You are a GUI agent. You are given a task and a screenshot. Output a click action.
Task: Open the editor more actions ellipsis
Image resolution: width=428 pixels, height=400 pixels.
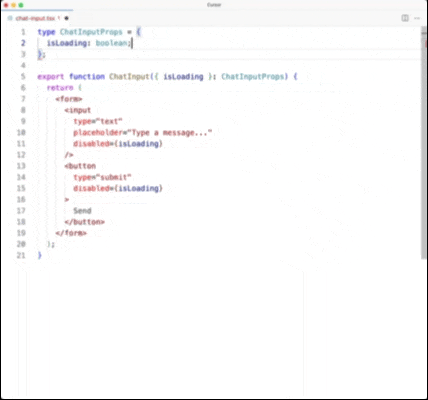pos(417,18)
